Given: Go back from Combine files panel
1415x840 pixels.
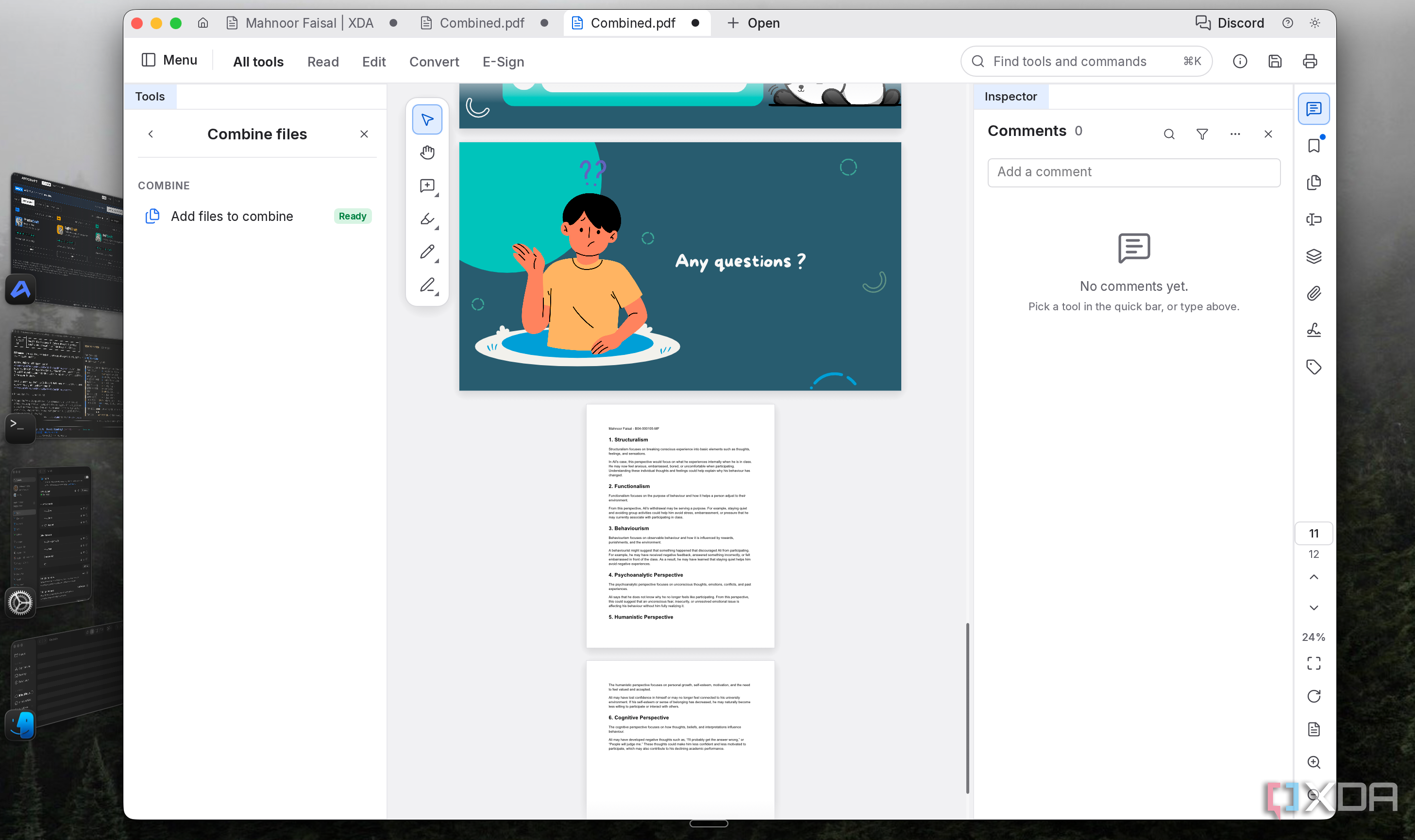Looking at the screenshot, I should (x=151, y=134).
